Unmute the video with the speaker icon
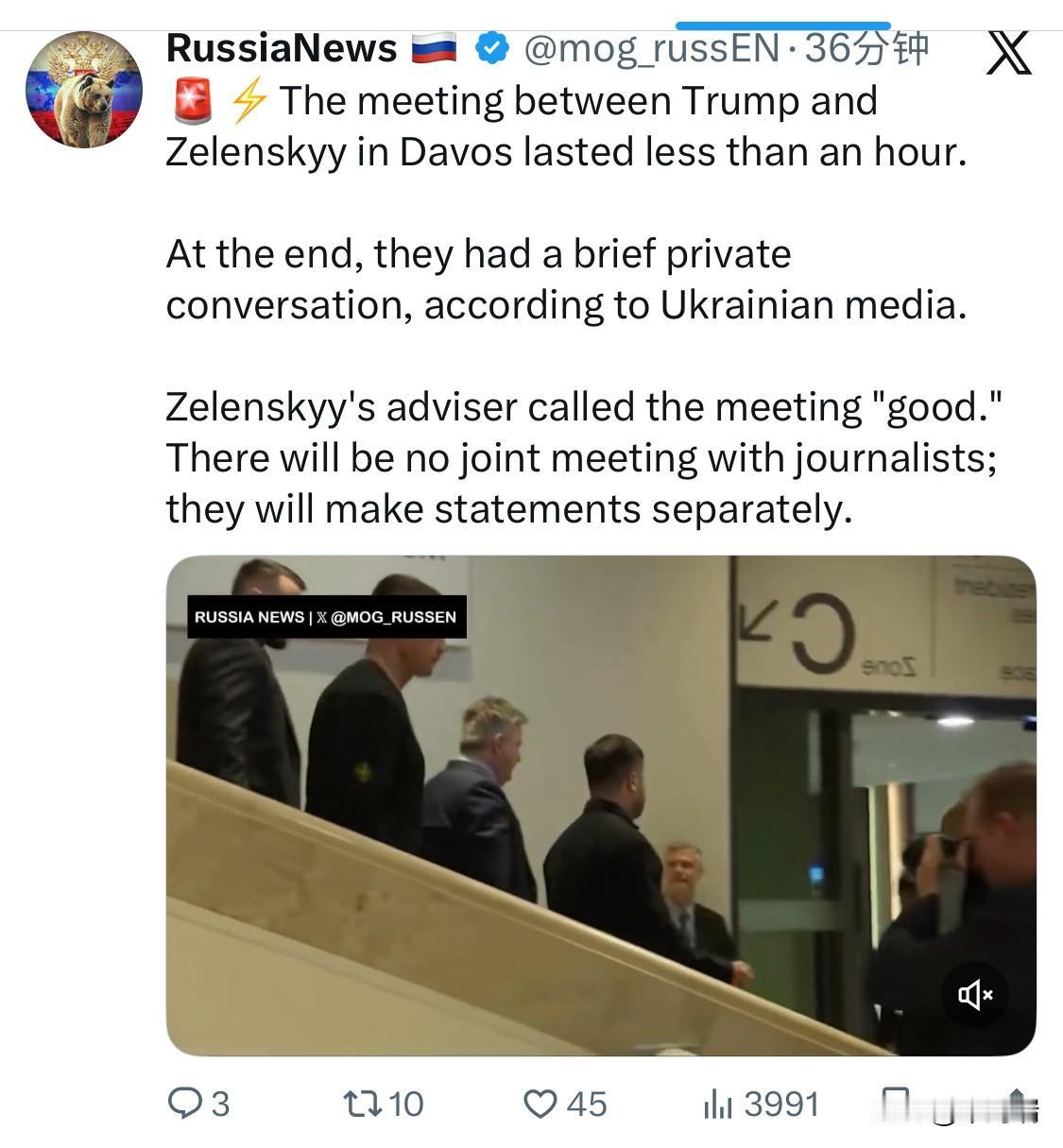Viewport: 1063px width, 1148px height. pyautogui.click(x=974, y=995)
